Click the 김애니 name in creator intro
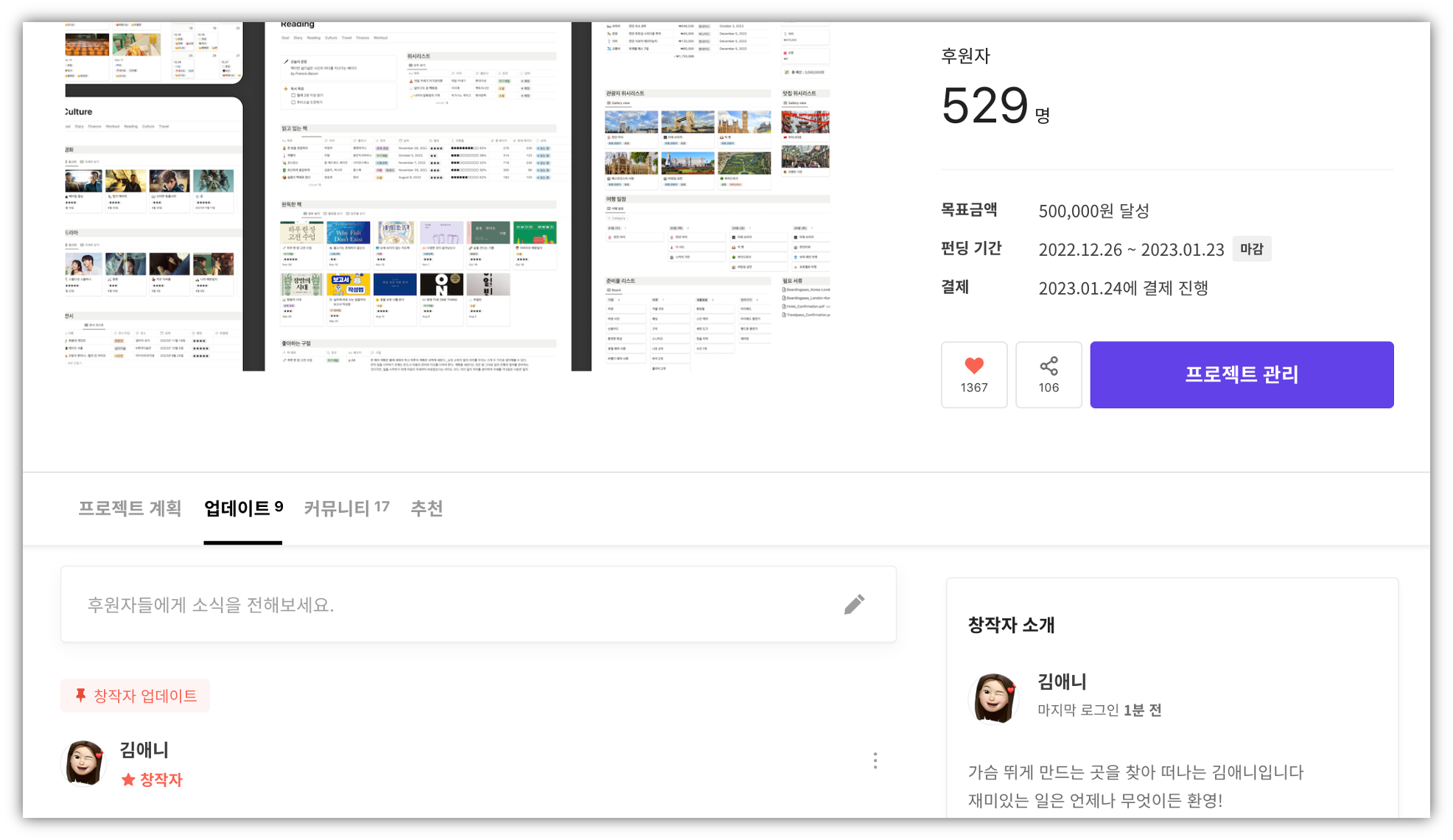This screenshot has width=1453, height=840. coord(1062,682)
